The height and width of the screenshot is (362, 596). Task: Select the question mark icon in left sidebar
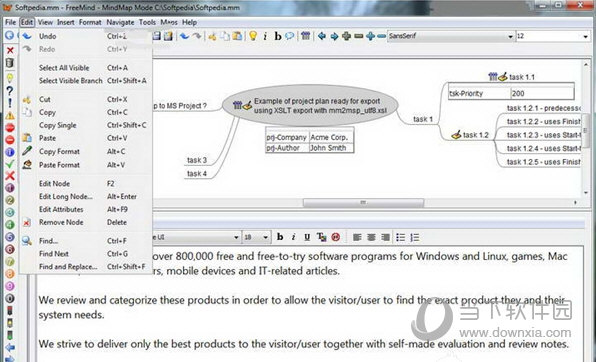point(10,90)
